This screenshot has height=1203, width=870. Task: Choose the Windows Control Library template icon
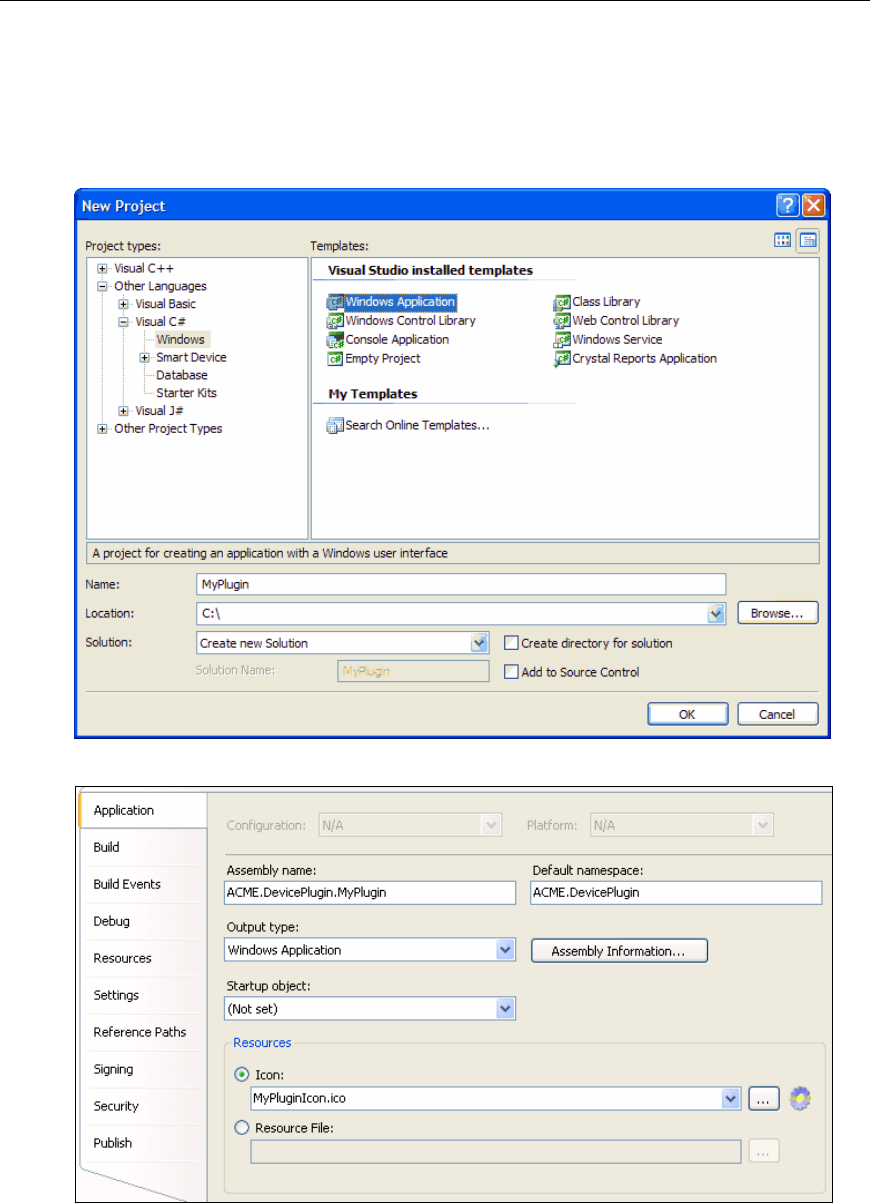point(335,321)
